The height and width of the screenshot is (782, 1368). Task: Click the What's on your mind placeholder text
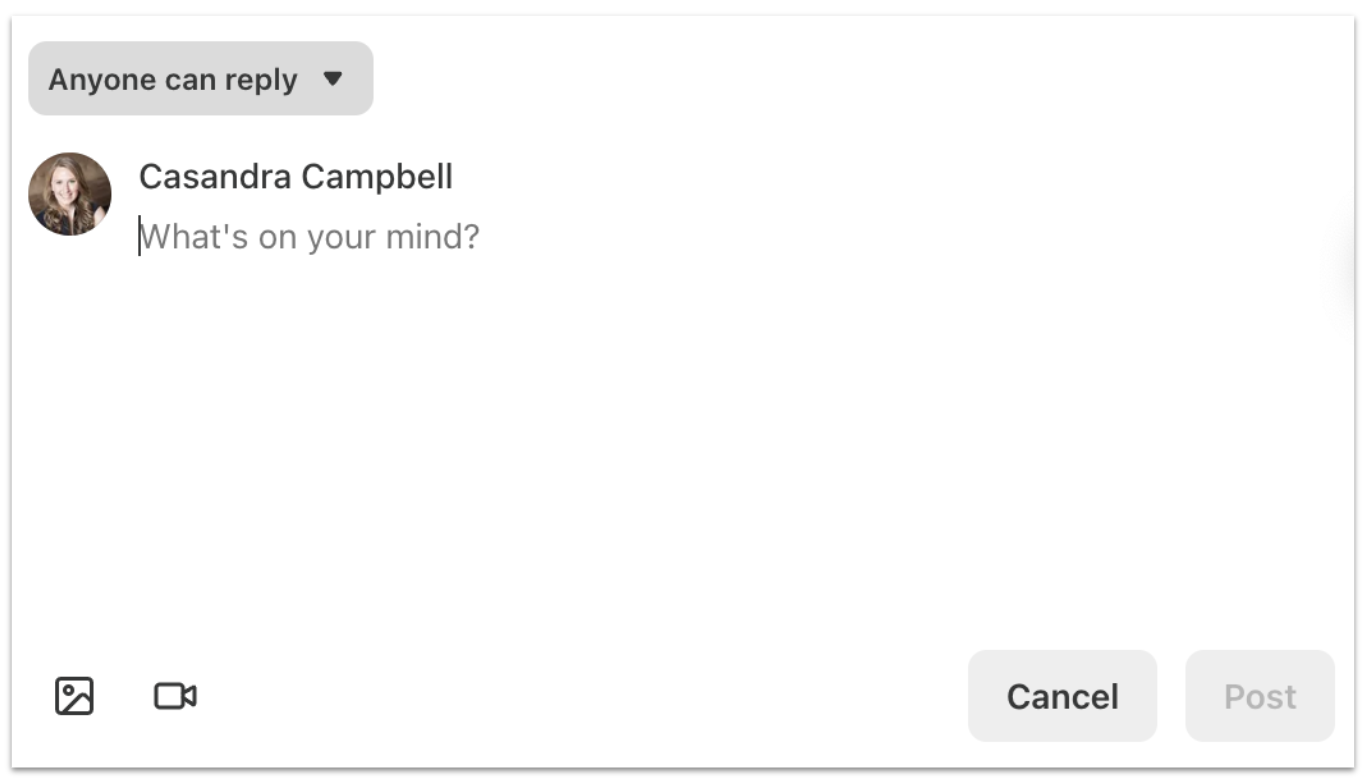pos(310,238)
